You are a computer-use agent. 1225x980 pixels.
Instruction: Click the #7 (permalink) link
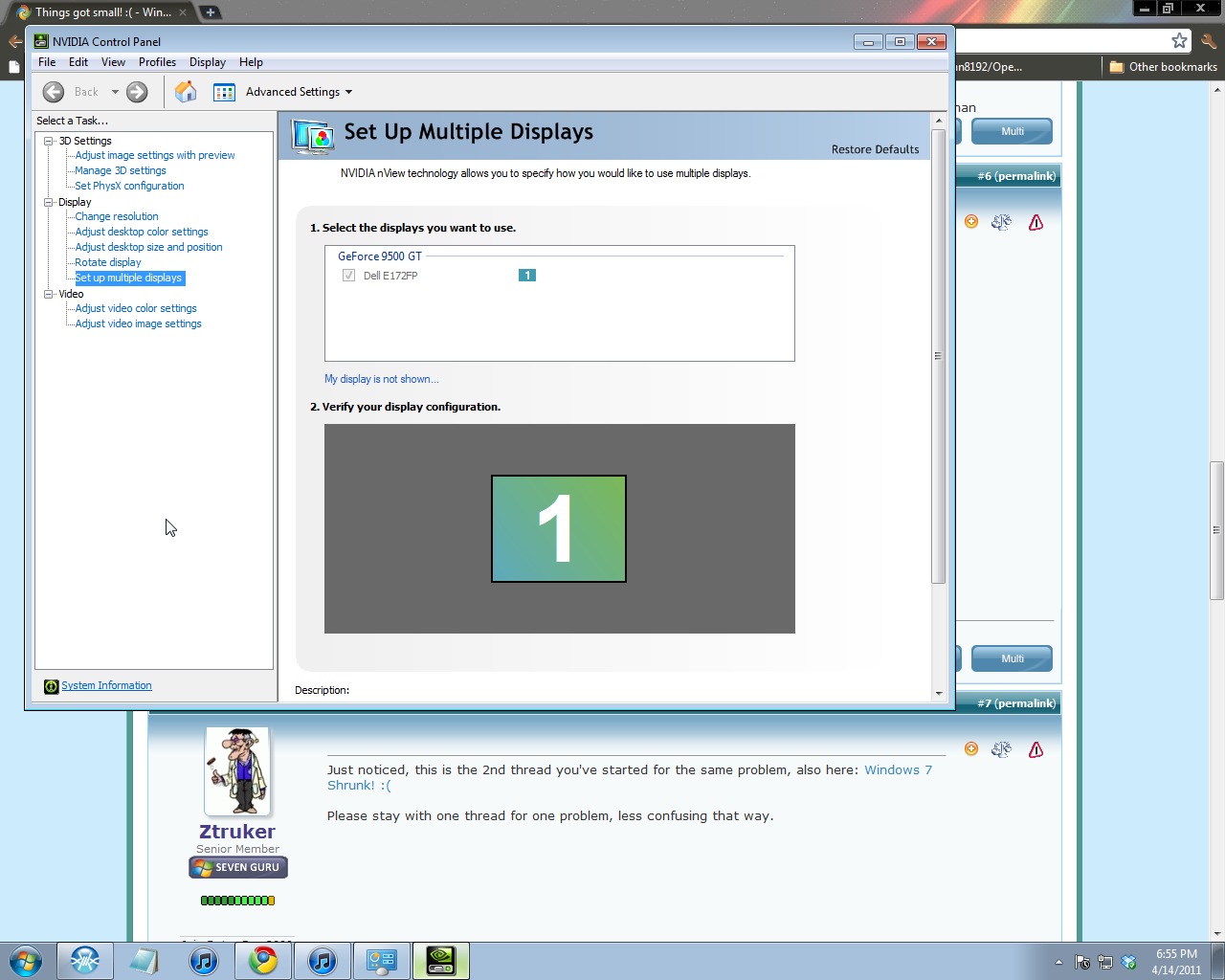coord(1016,703)
